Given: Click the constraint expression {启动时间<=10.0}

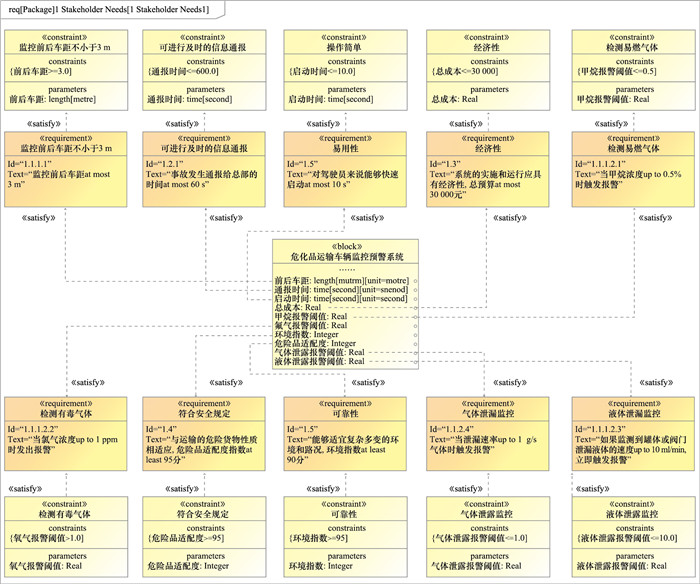Looking at the screenshot, I should [x=322, y=71].
